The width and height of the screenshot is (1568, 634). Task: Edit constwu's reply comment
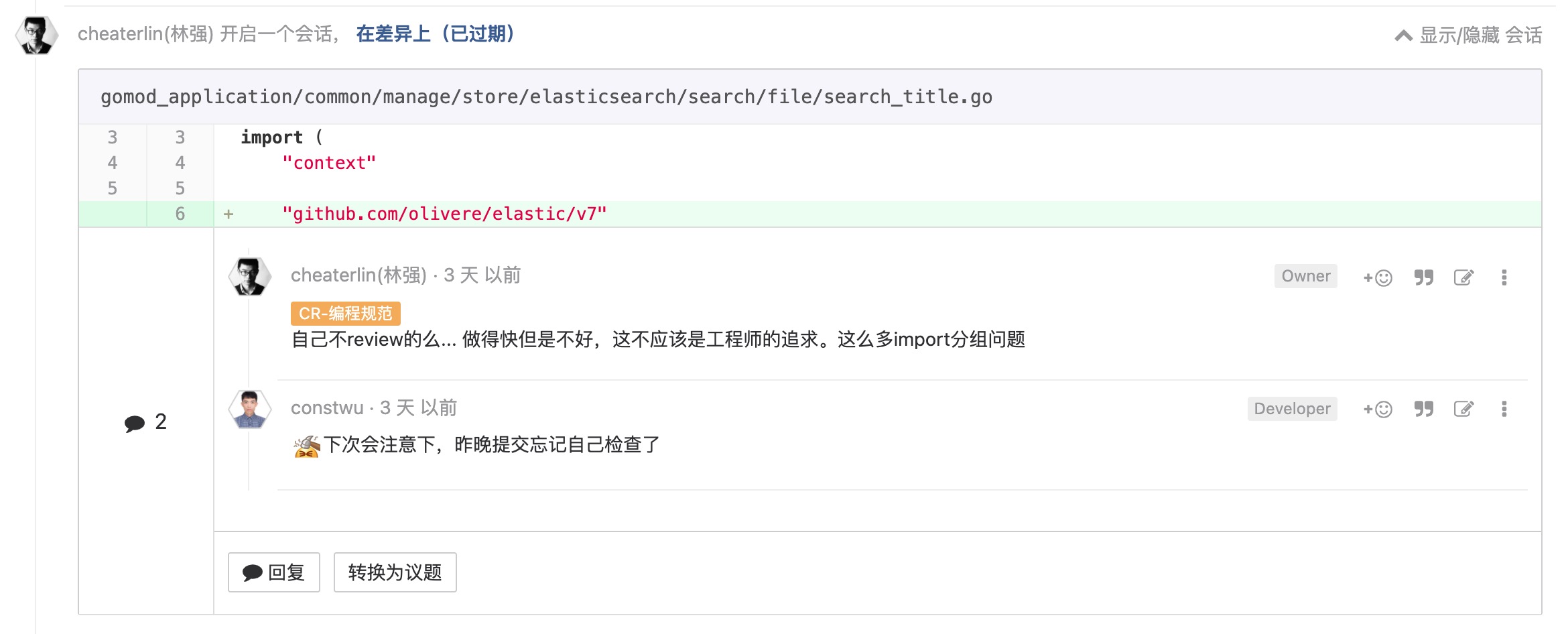1463,409
